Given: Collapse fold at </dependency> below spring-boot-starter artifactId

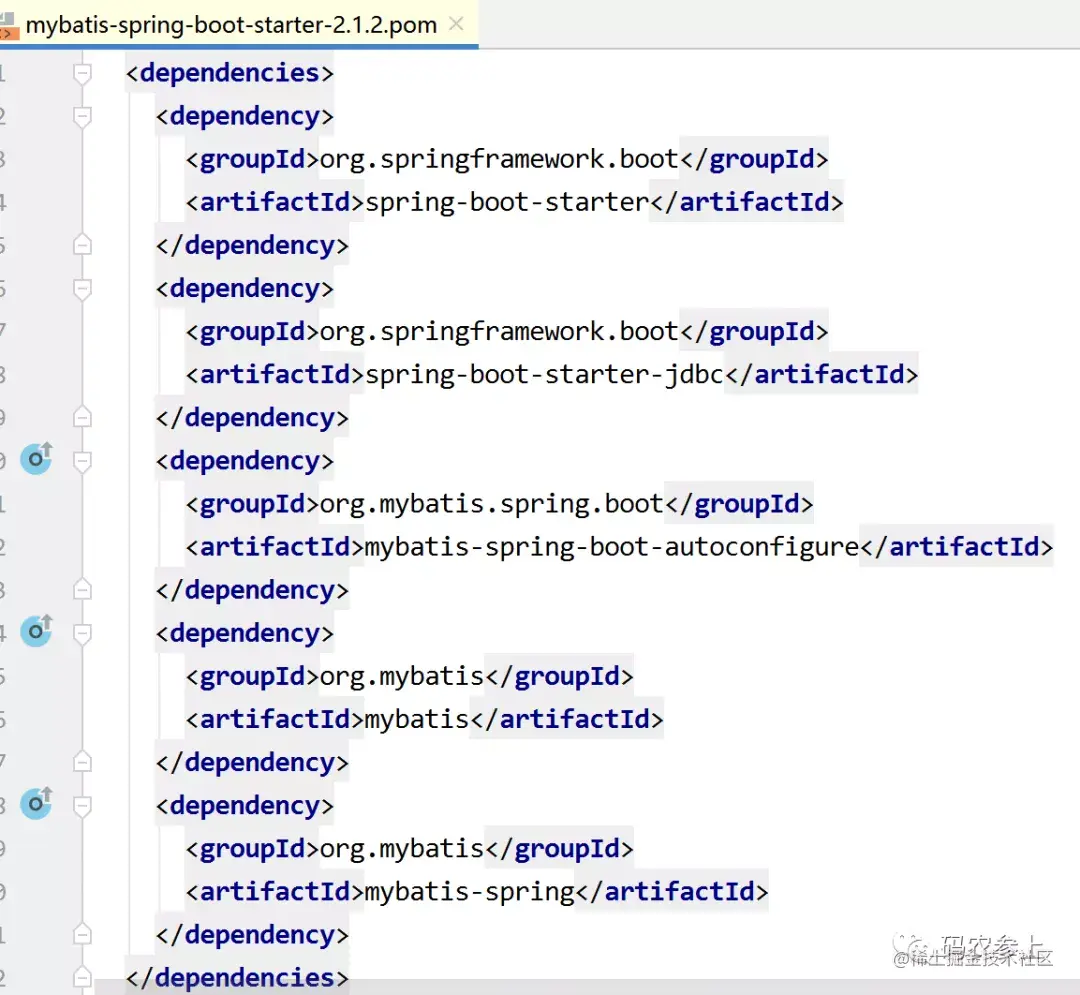Looking at the screenshot, I should pos(82,245).
